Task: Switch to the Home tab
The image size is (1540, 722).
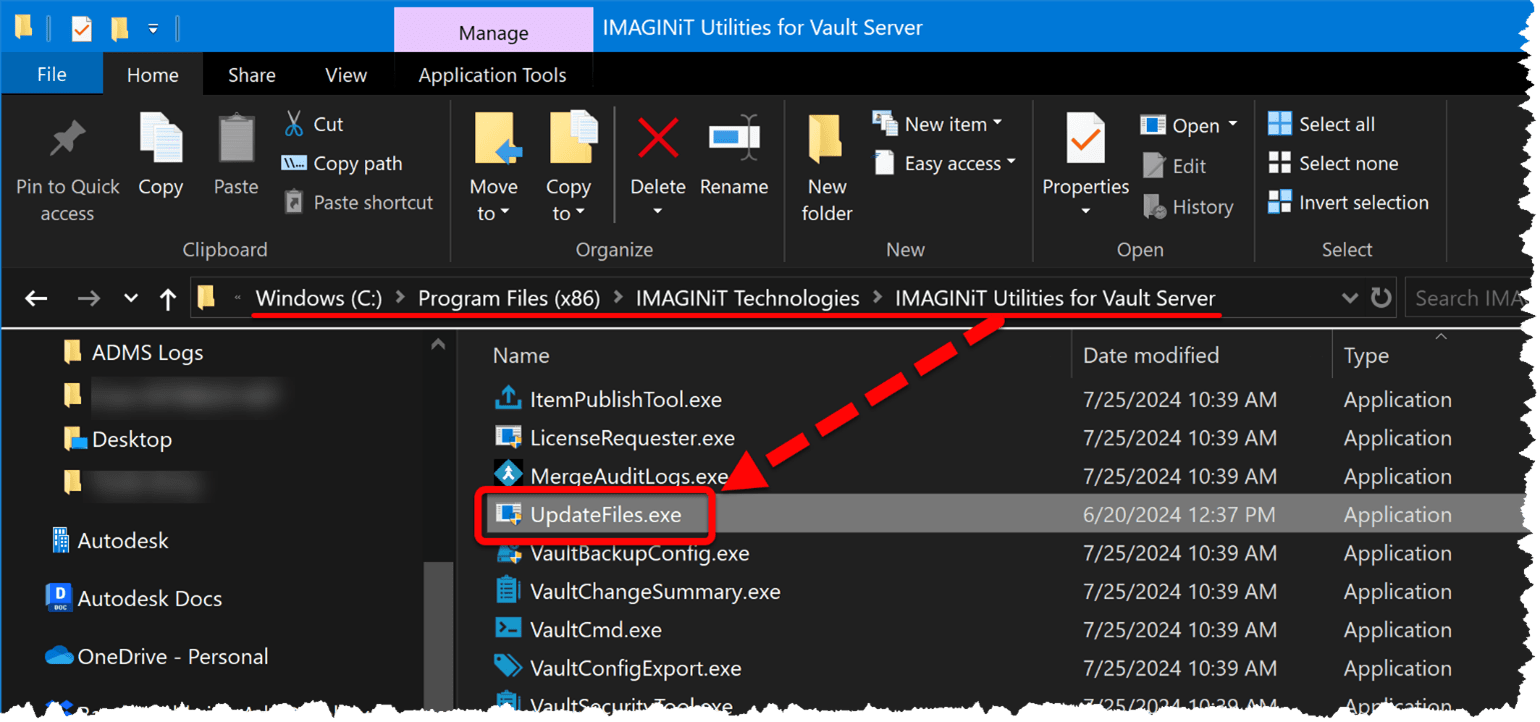Action: (153, 75)
